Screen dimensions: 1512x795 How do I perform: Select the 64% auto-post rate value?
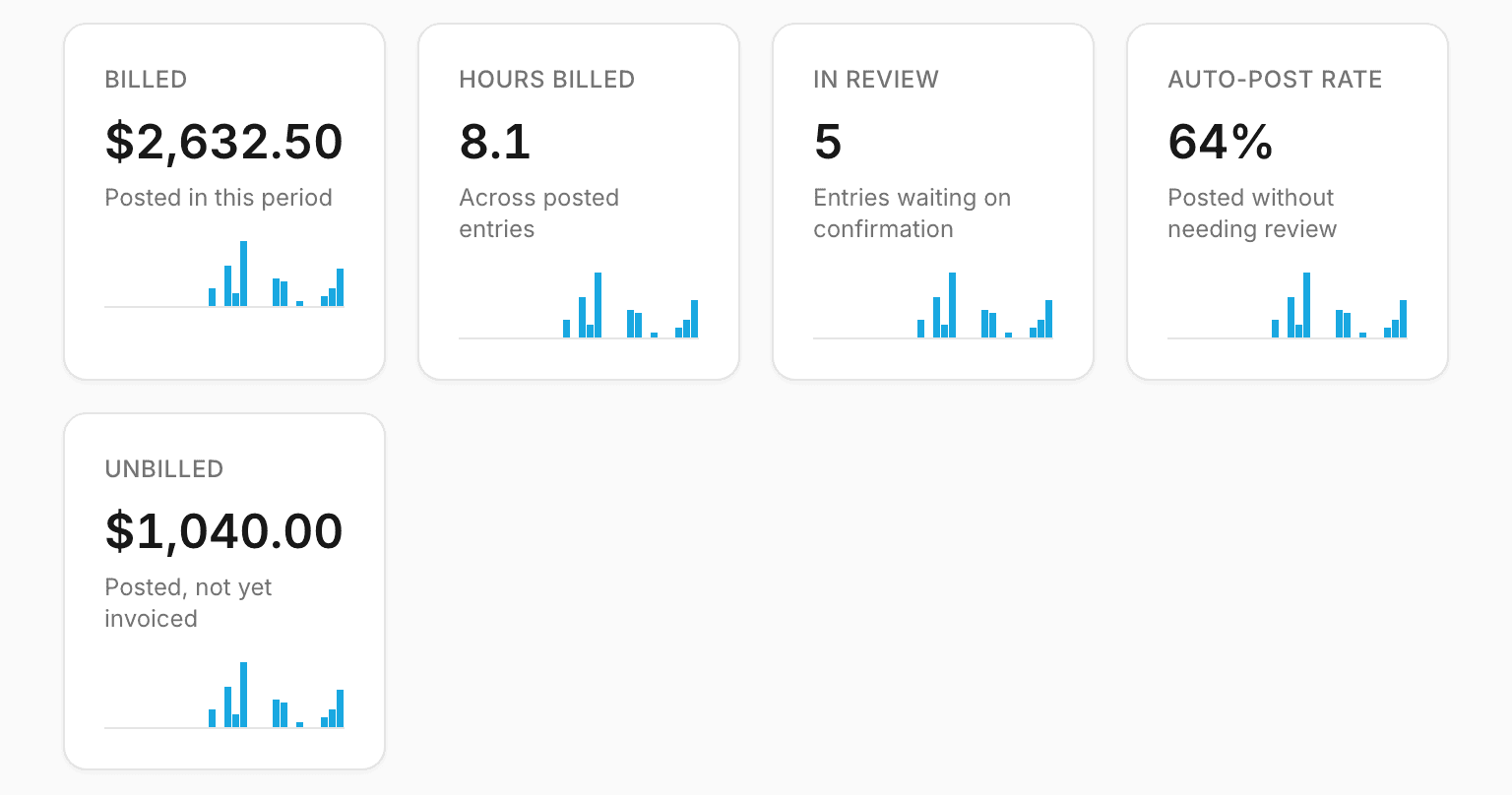click(x=1221, y=142)
